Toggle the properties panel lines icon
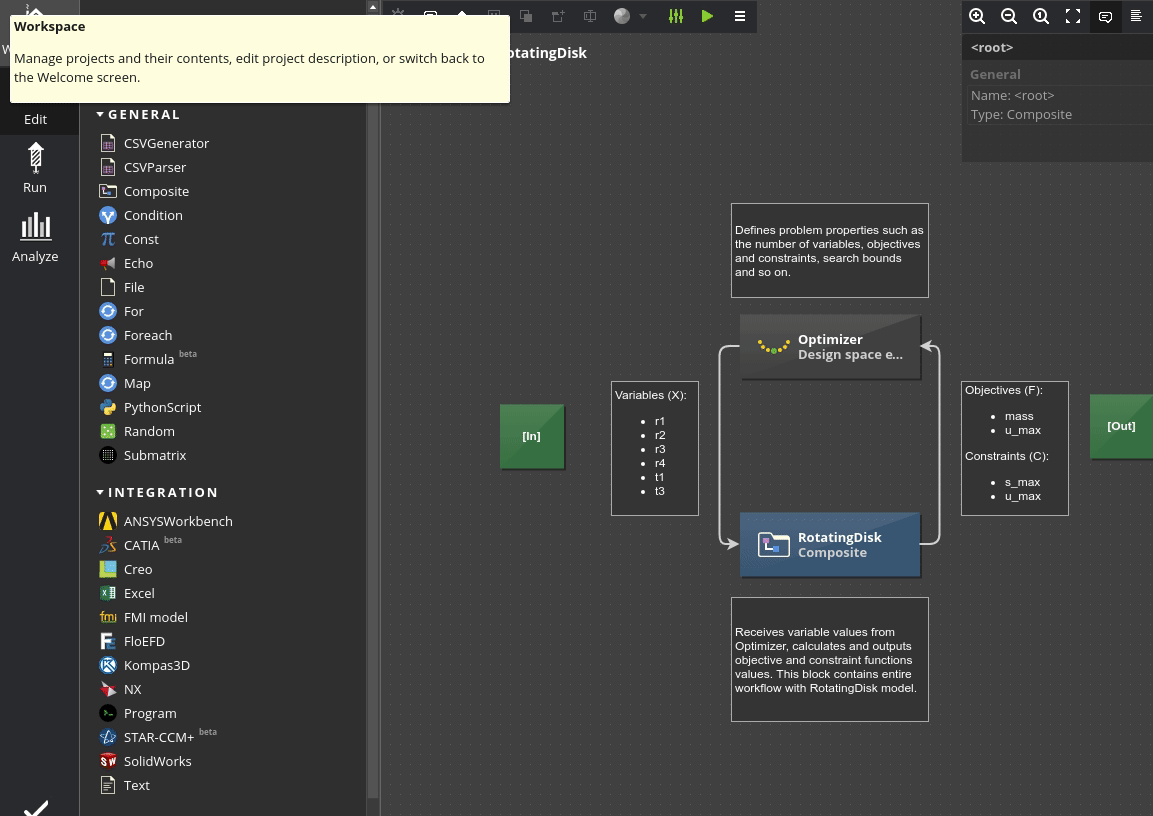Image resolution: width=1153 pixels, height=816 pixels. [1136, 16]
